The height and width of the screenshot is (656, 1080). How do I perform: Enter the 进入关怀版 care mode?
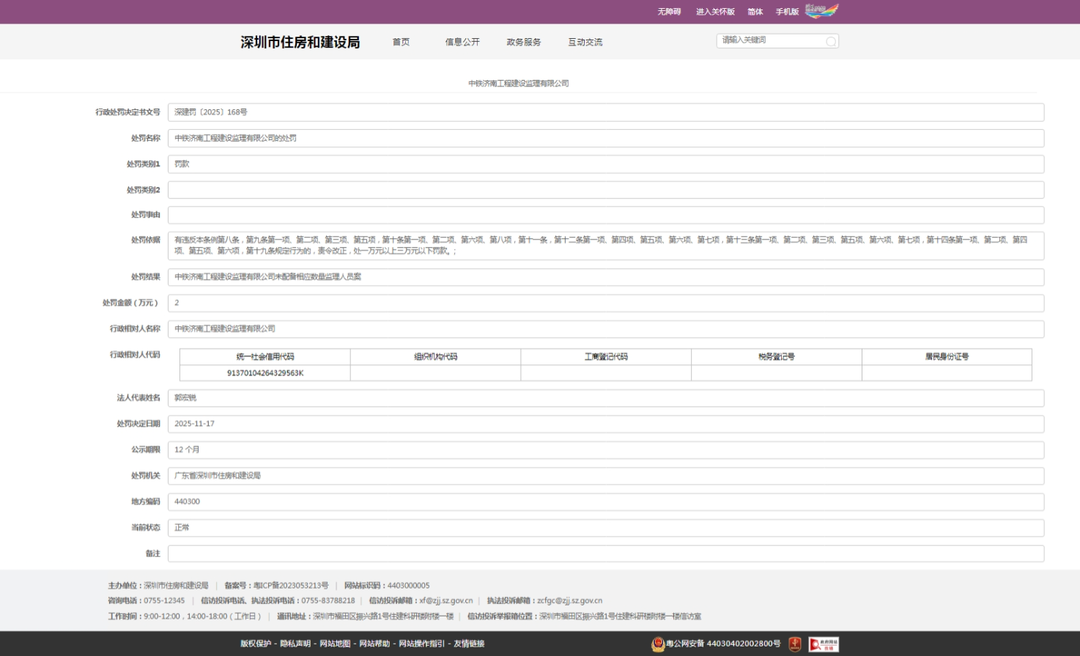(715, 12)
